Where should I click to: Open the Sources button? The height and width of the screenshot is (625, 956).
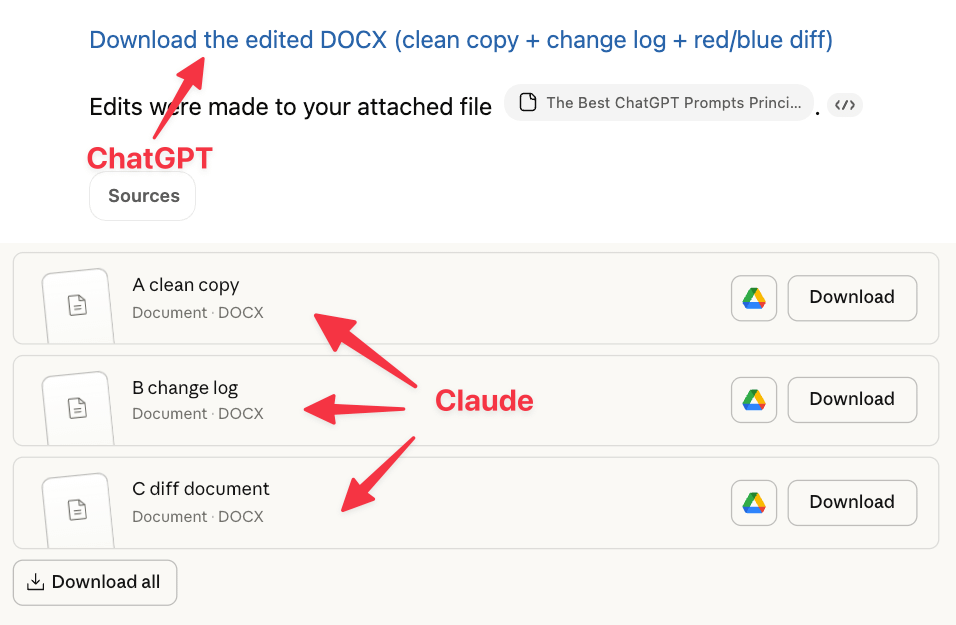pos(143,196)
